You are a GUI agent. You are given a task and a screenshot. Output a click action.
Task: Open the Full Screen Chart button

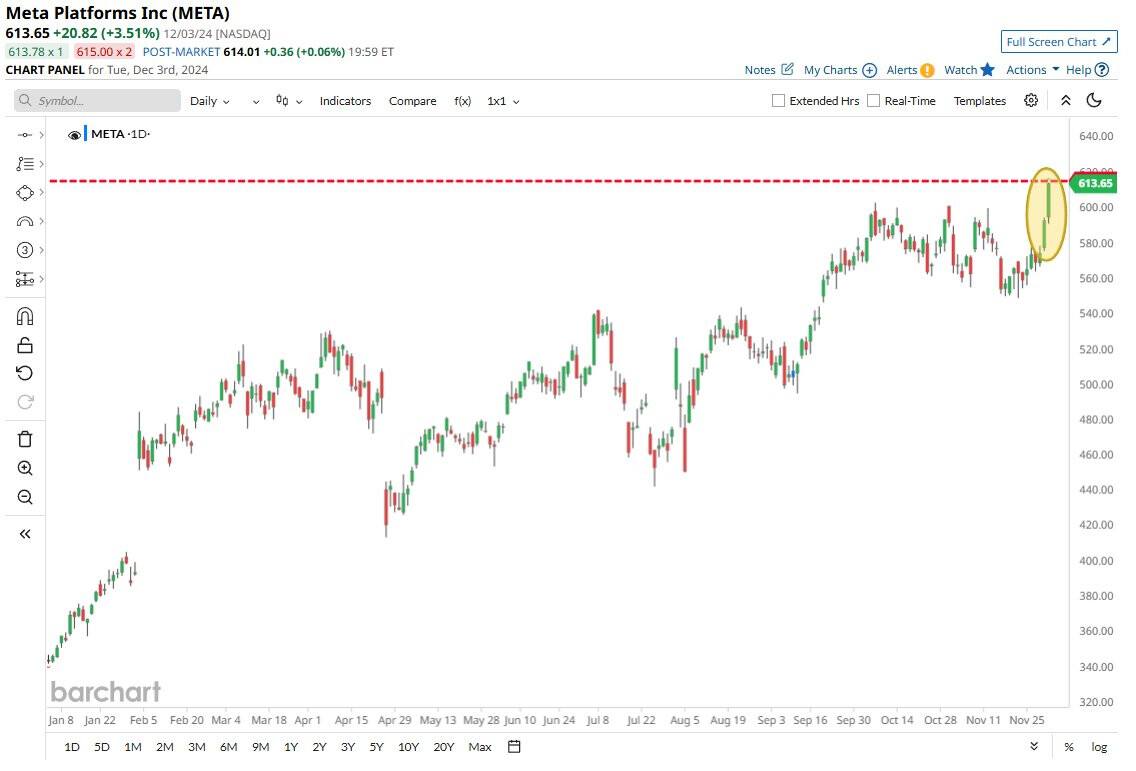[1058, 42]
